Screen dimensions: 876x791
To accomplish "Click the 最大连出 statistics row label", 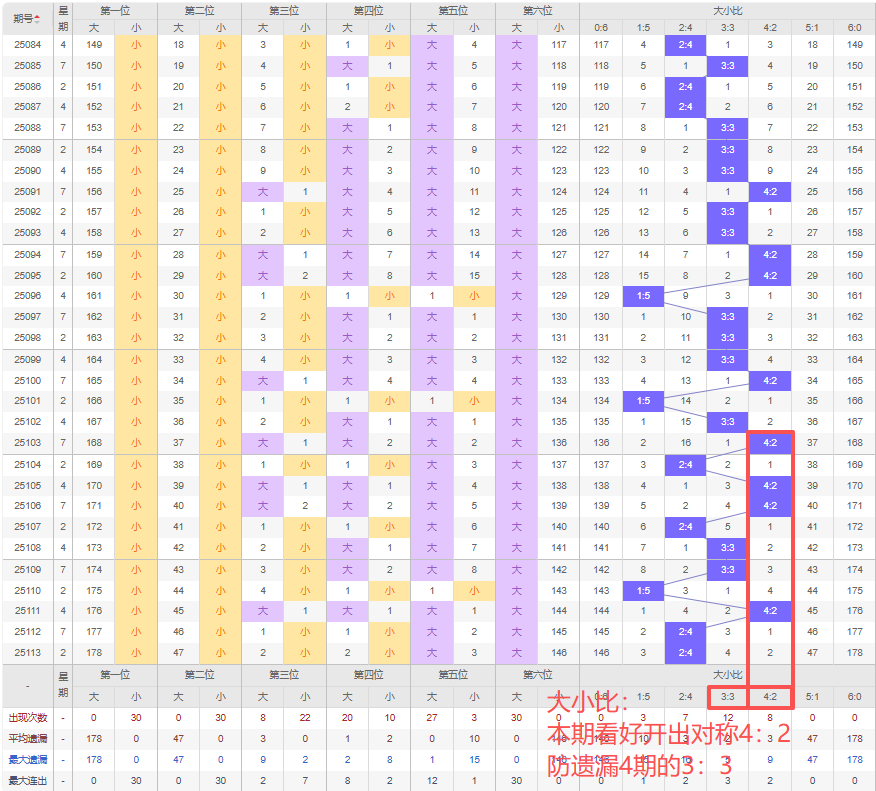I will 28,780.
